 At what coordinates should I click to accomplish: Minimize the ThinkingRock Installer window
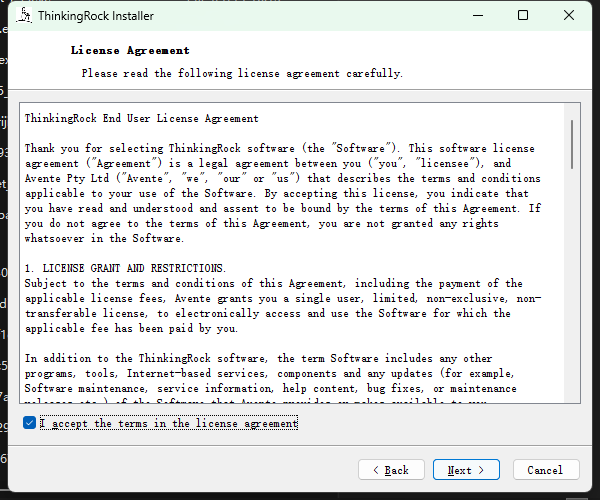click(x=478, y=15)
